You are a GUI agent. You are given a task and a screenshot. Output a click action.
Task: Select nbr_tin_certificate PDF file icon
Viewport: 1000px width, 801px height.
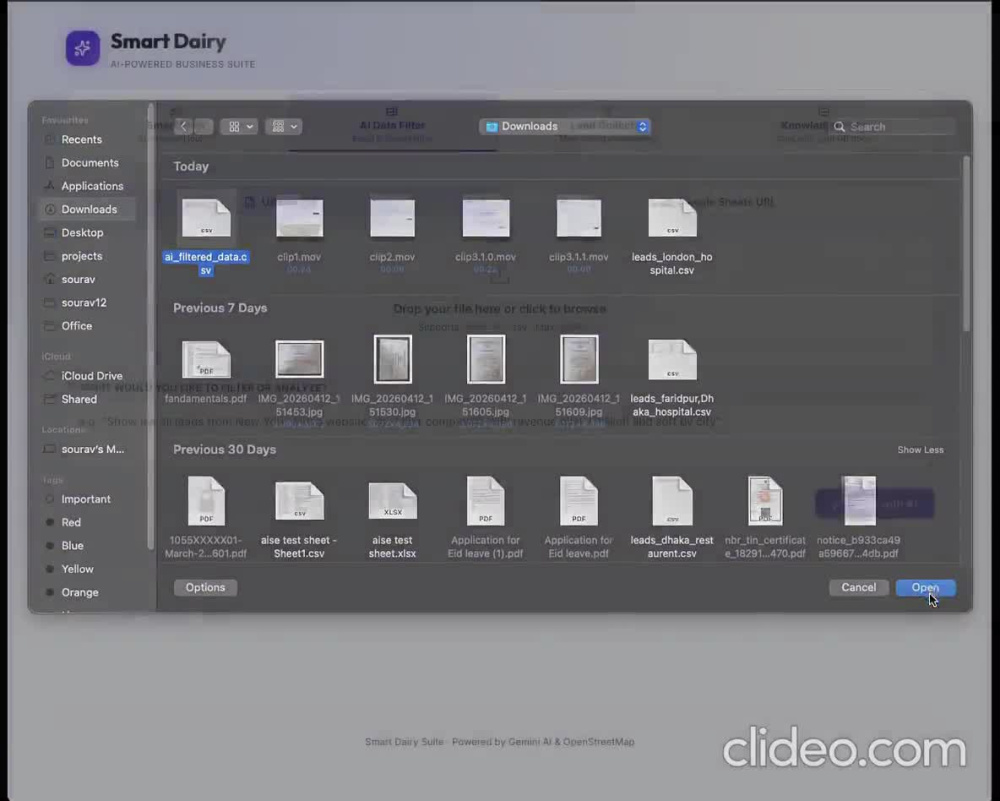(x=765, y=501)
